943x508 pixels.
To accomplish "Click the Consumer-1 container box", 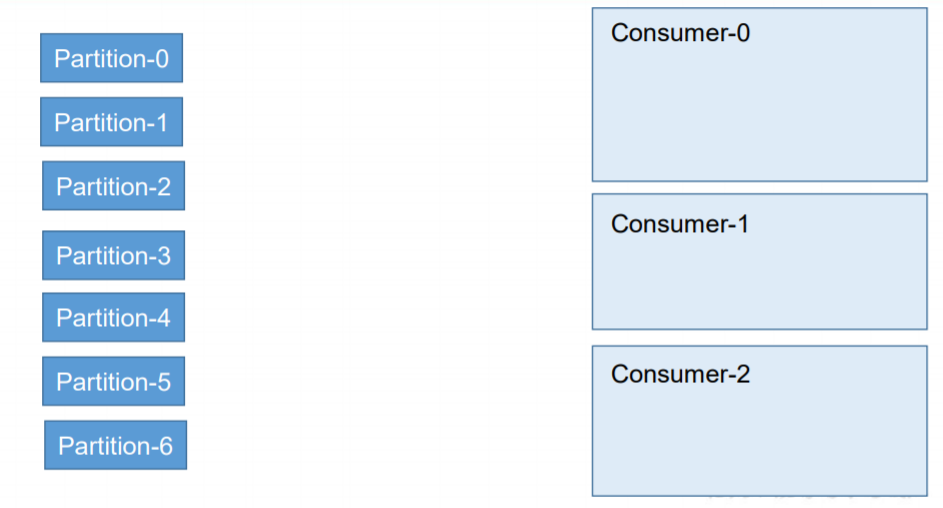I will 760,262.
